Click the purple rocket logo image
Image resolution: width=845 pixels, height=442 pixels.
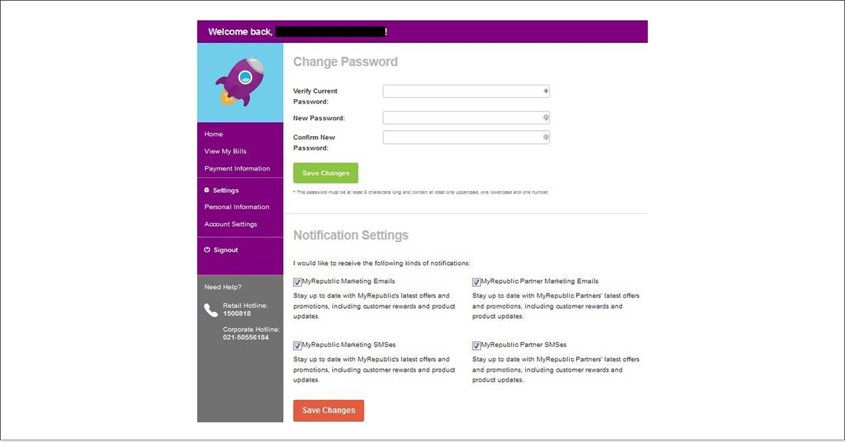pyautogui.click(x=240, y=82)
